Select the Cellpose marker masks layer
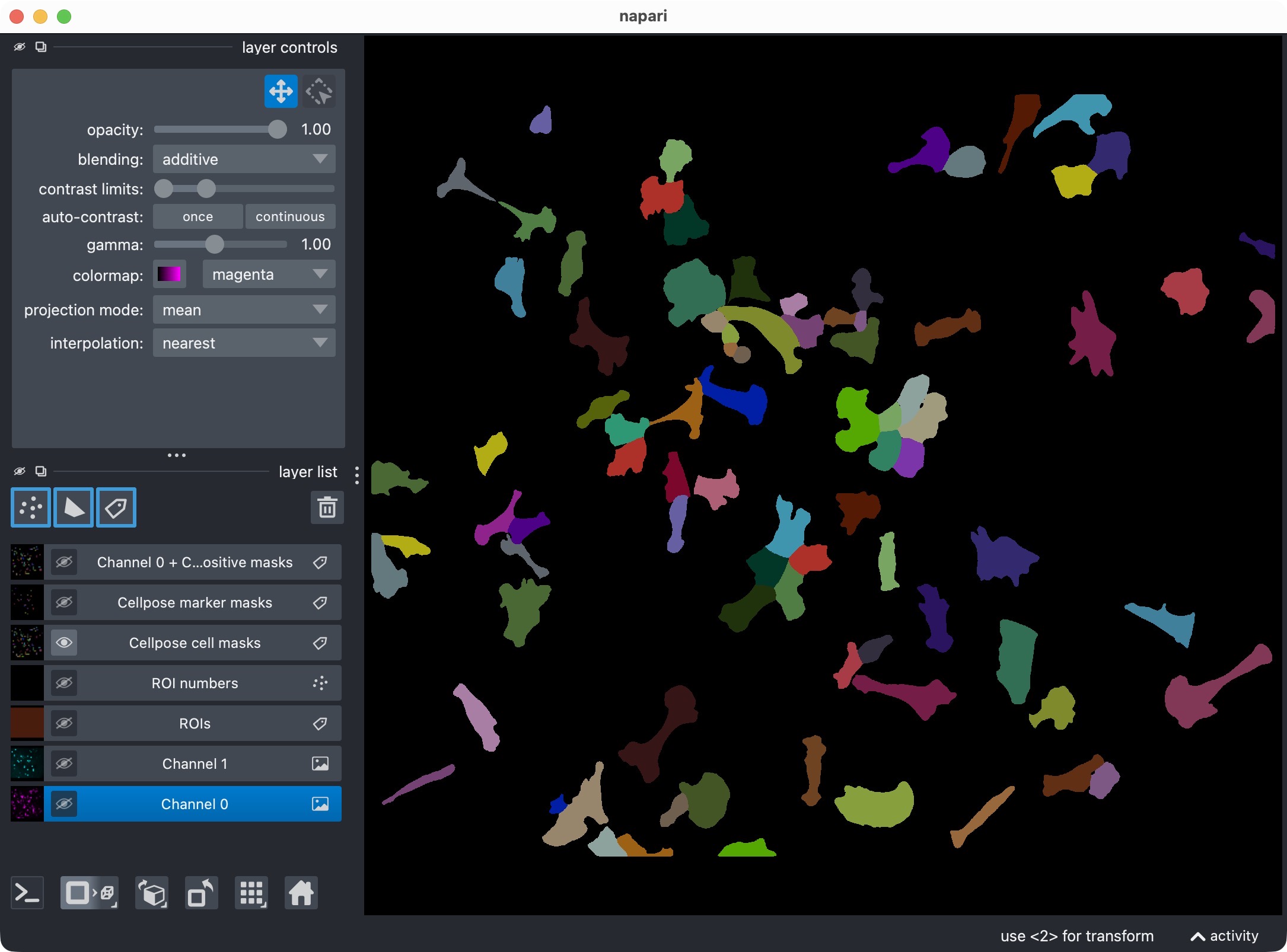The image size is (1287, 952). [195, 603]
